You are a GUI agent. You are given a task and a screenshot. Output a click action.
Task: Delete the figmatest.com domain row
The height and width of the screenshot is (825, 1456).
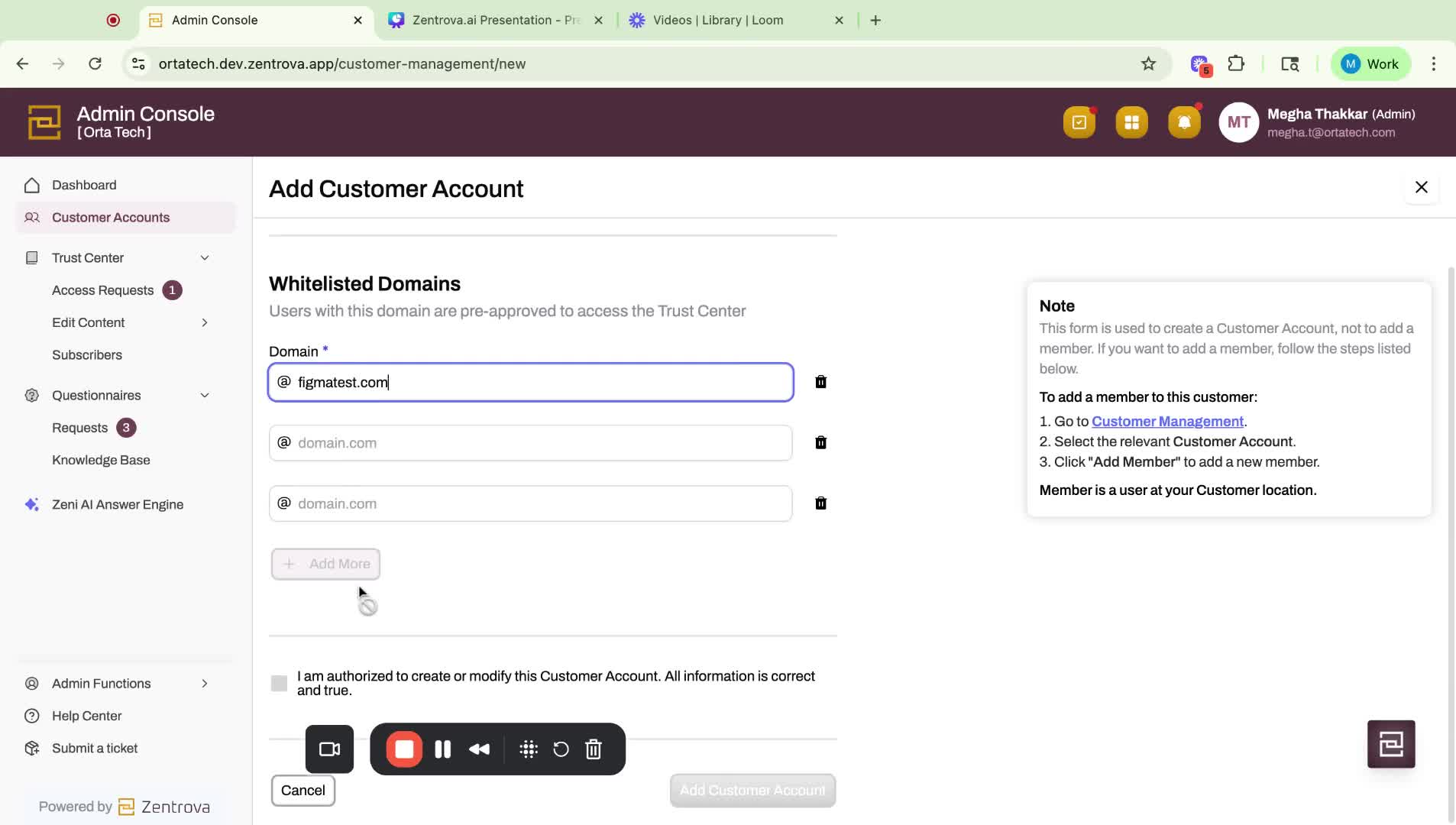820,382
